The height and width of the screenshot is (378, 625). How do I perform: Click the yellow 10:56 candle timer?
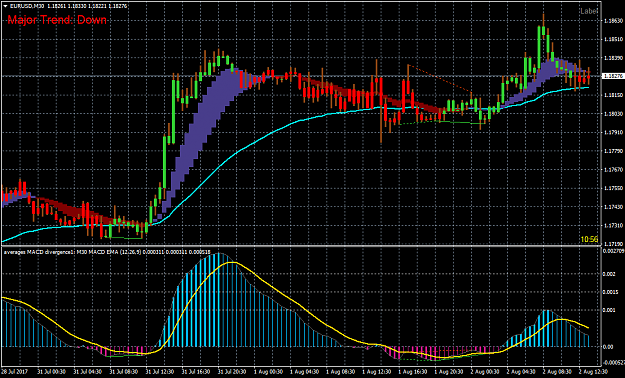pyautogui.click(x=589, y=239)
